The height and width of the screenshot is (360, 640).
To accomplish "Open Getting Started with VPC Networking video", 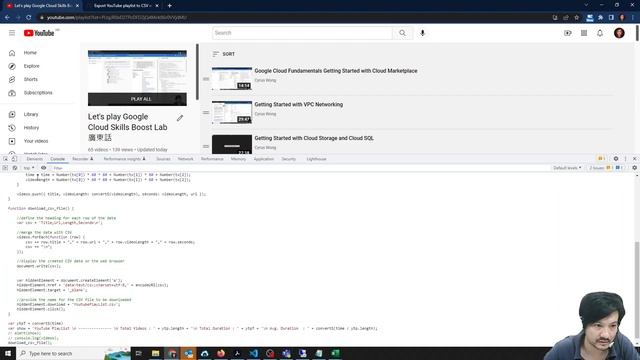I will [299, 104].
